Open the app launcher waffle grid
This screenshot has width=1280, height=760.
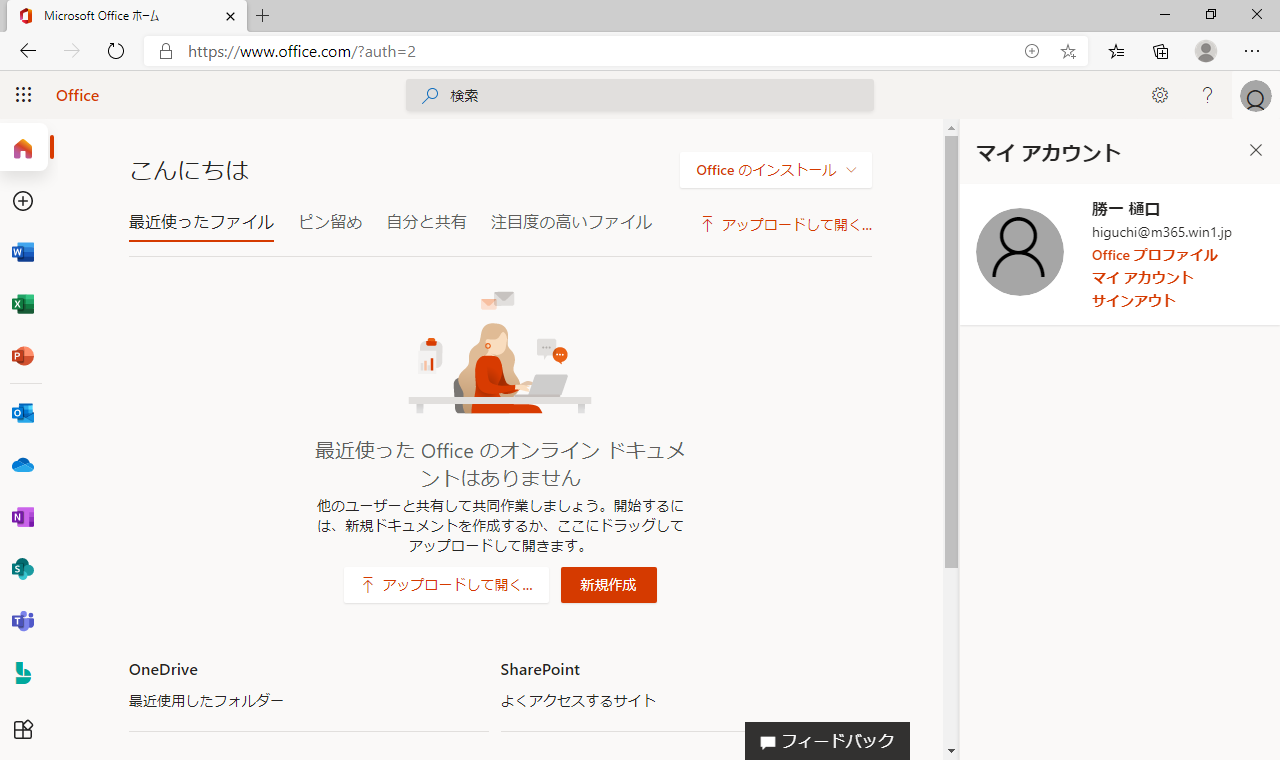23,95
